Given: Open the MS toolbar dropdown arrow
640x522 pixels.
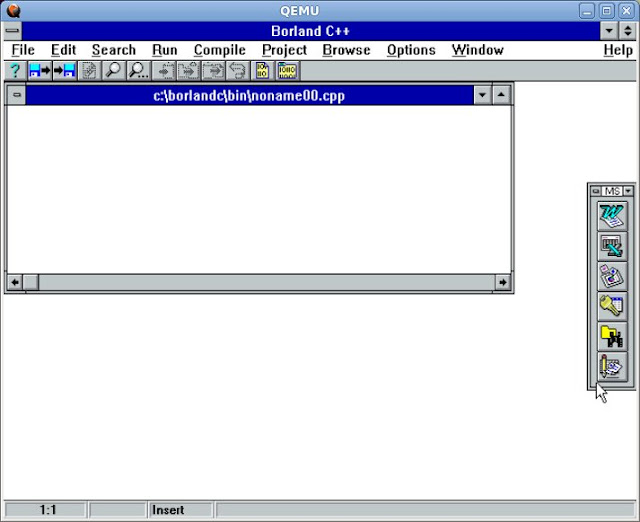Looking at the screenshot, I should coord(628,191).
